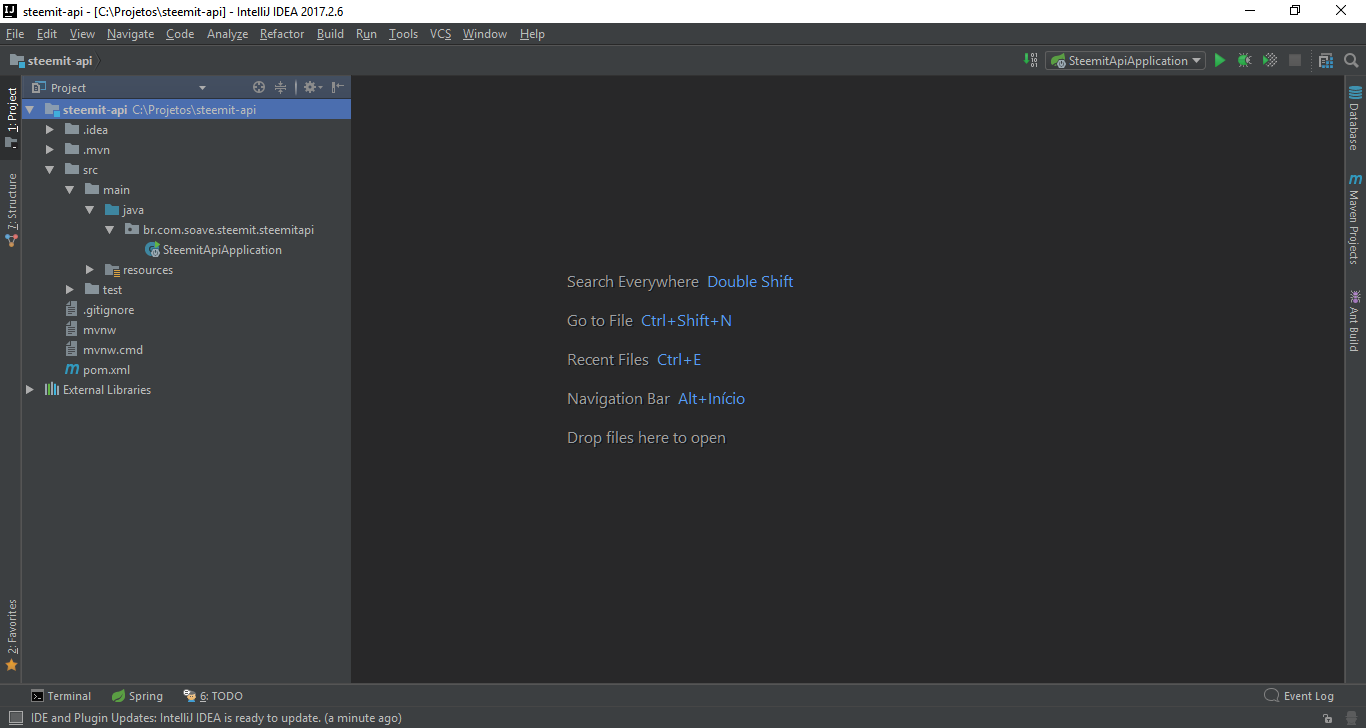The image size is (1366, 728).
Task: Open the Analyze menu
Action: pos(227,34)
